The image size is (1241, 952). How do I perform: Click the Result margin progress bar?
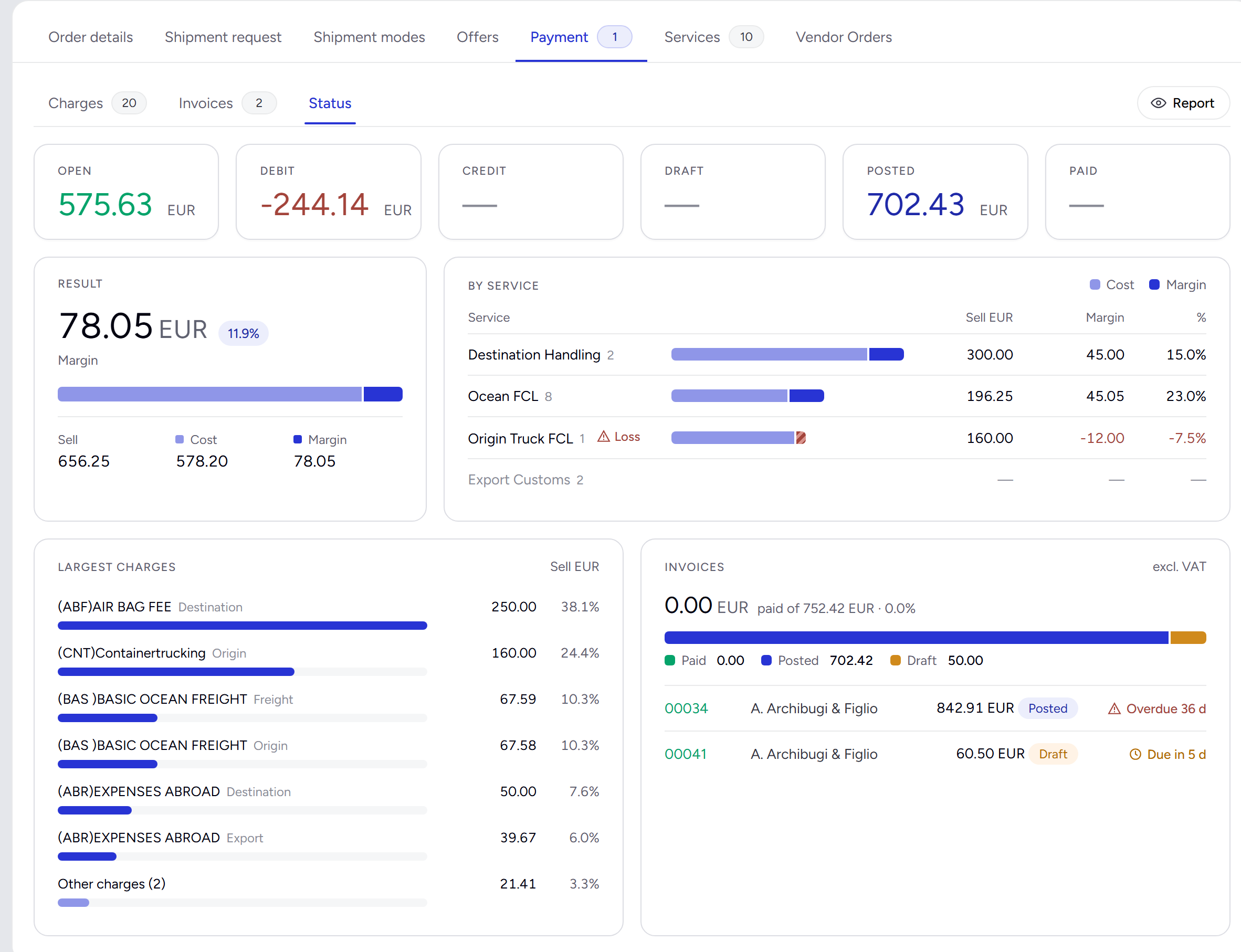(x=230, y=394)
